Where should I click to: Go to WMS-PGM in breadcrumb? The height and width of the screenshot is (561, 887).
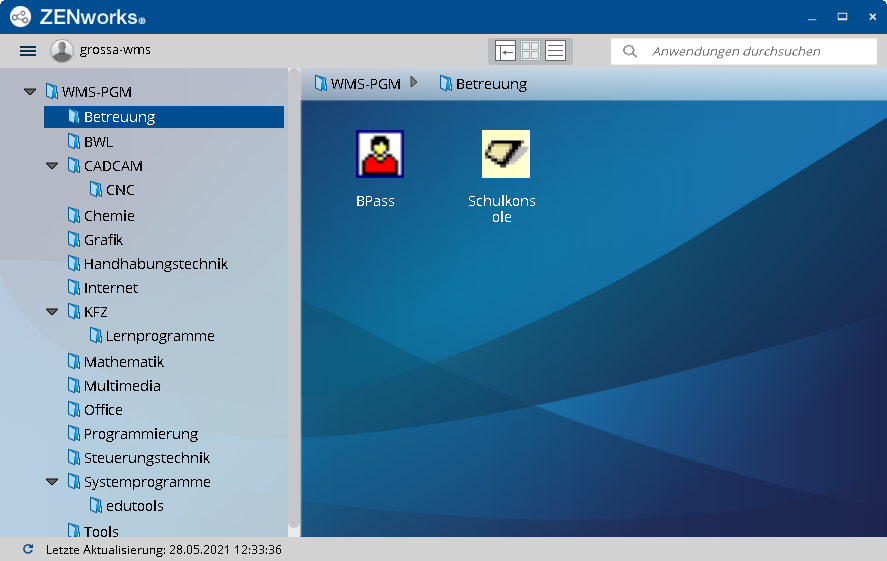tap(358, 84)
